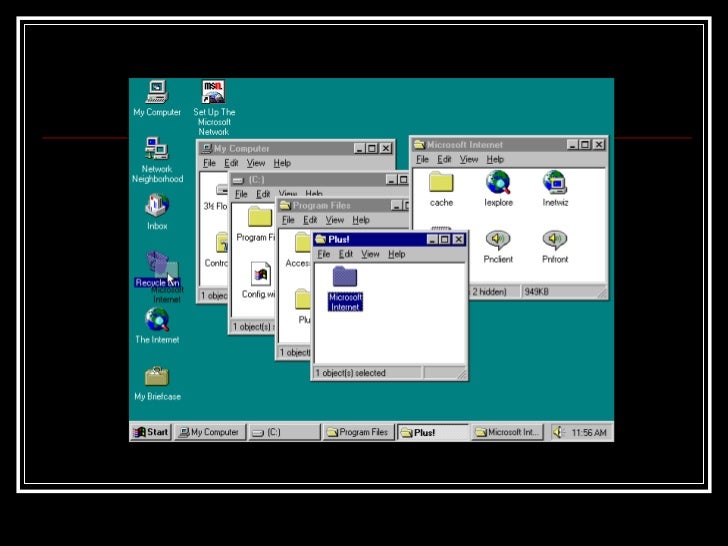The image size is (728, 546).
Task: Open Edit menu in Microsoft Internet window
Action: (x=444, y=160)
